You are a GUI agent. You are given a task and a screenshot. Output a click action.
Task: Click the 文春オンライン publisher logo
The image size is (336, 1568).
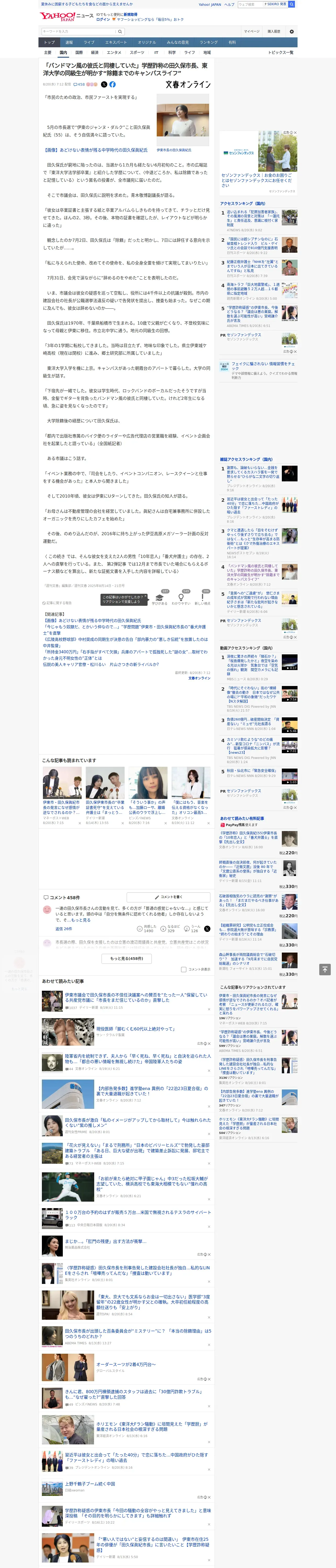point(188,85)
